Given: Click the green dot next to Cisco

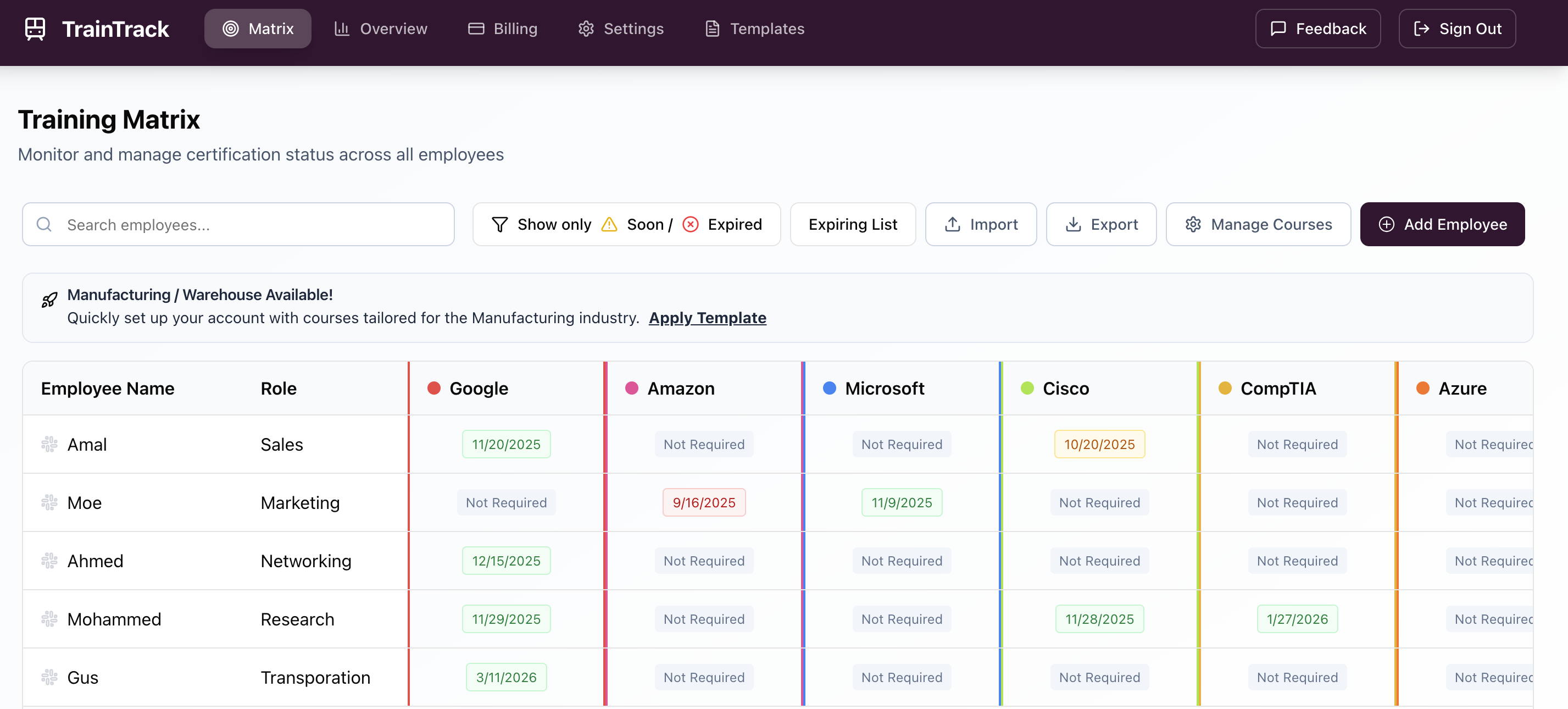Looking at the screenshot, I should 1026,387.
